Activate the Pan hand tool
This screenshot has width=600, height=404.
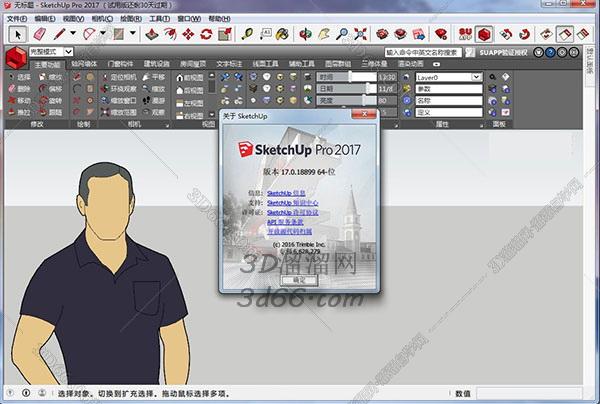324,34
